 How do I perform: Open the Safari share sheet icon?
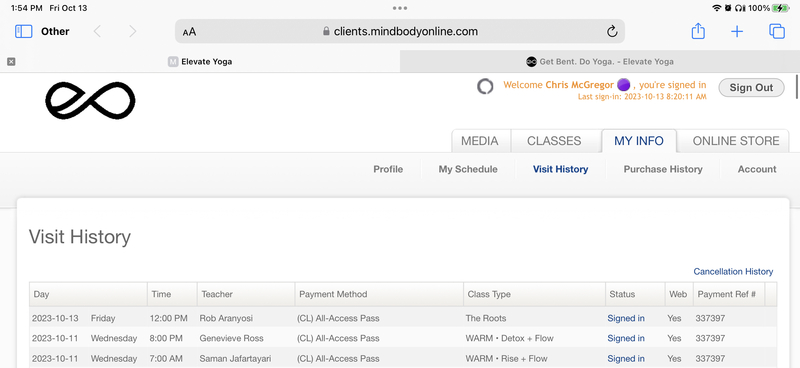tap(698, 31)
